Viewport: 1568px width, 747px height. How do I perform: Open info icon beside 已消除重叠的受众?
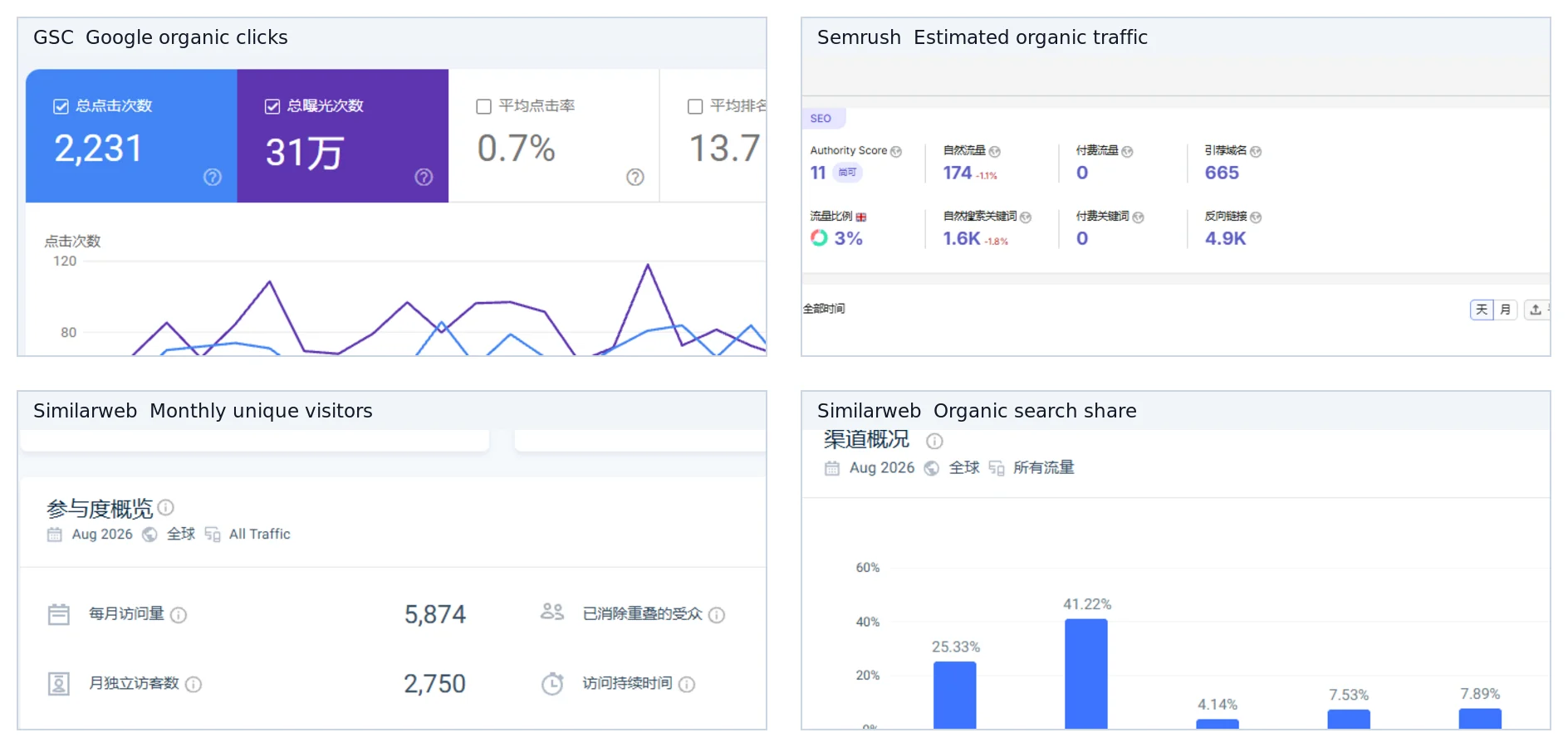pos(717,615)
